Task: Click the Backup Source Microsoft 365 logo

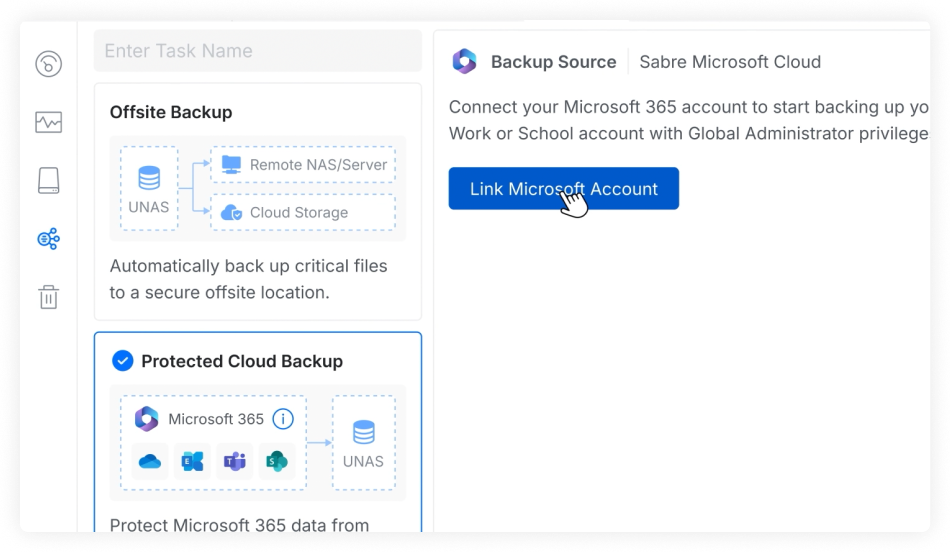Action: click(464, 62)
